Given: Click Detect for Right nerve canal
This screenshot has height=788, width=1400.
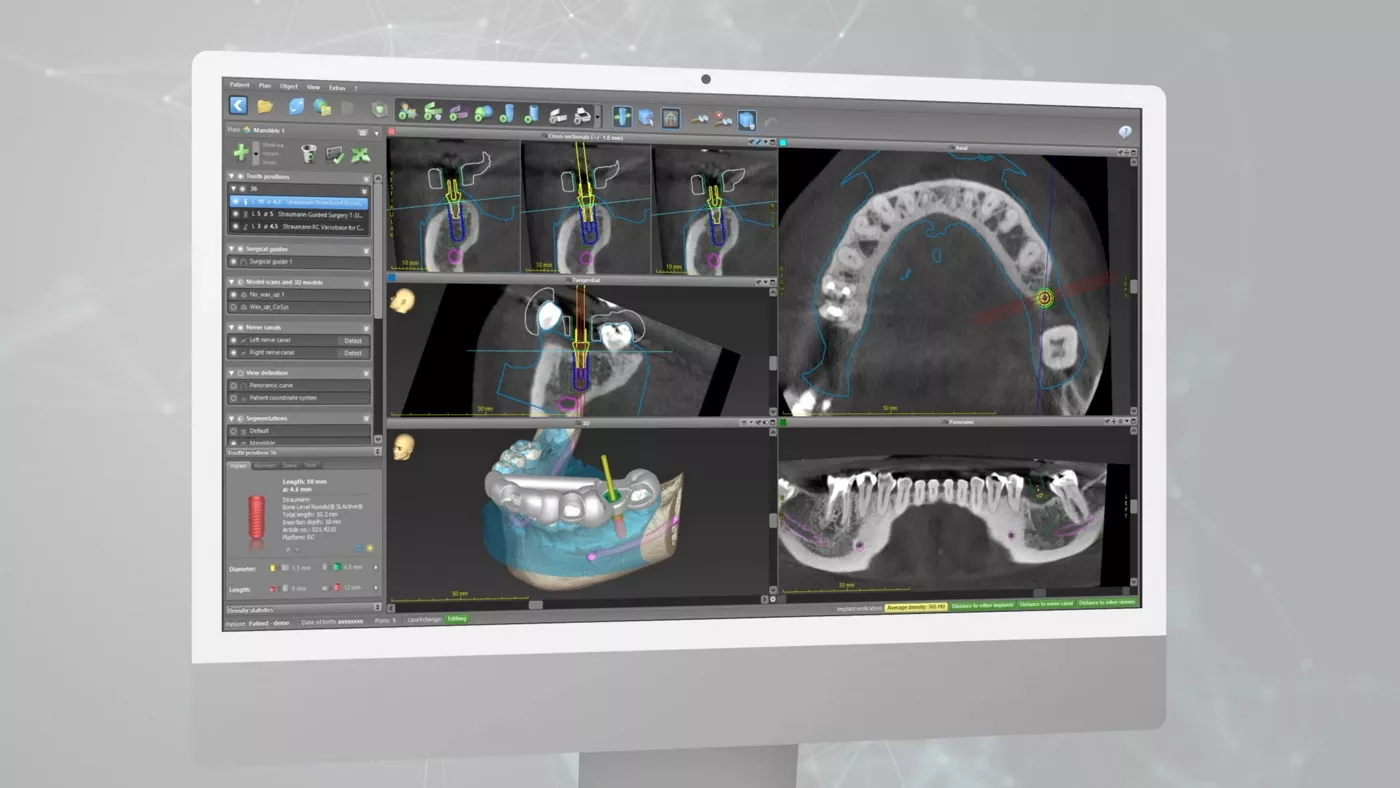Looking at the screenshot, I should [x=353, y=353].
